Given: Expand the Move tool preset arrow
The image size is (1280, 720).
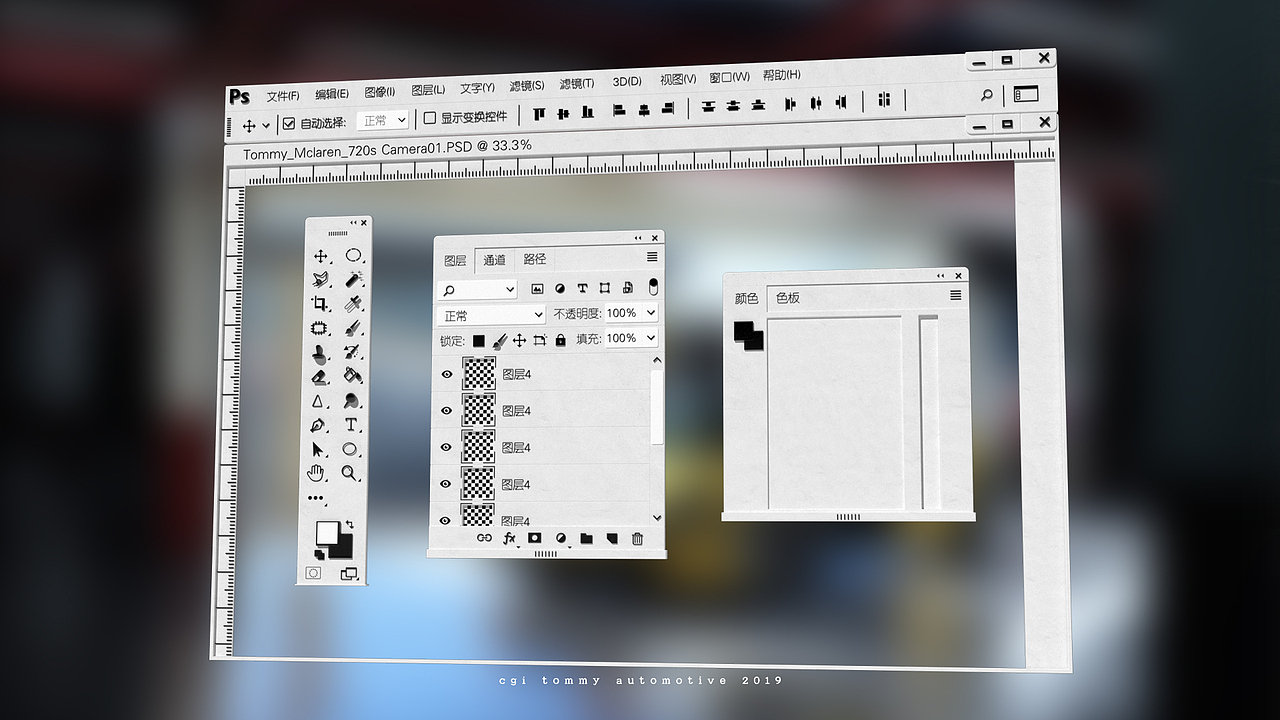Looking at the screenshot, I should 266,126.
